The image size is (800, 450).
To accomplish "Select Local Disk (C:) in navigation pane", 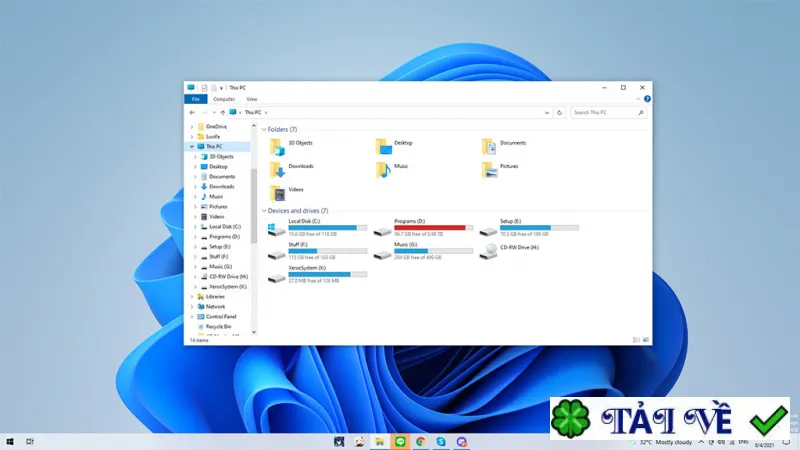I will (x=224, y=227).
